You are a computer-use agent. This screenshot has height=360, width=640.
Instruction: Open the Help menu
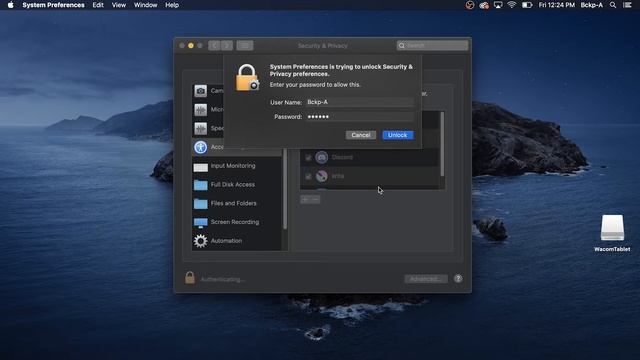172,5
